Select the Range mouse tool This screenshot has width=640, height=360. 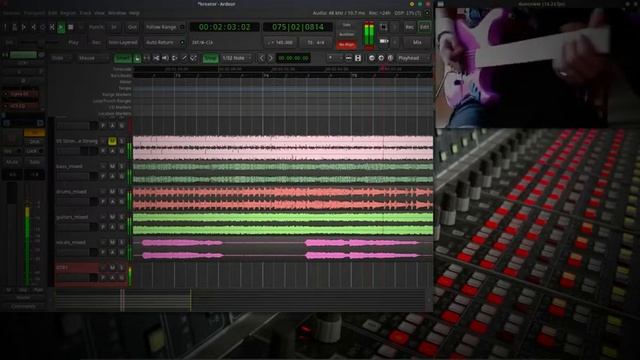(x=147, y=58)
